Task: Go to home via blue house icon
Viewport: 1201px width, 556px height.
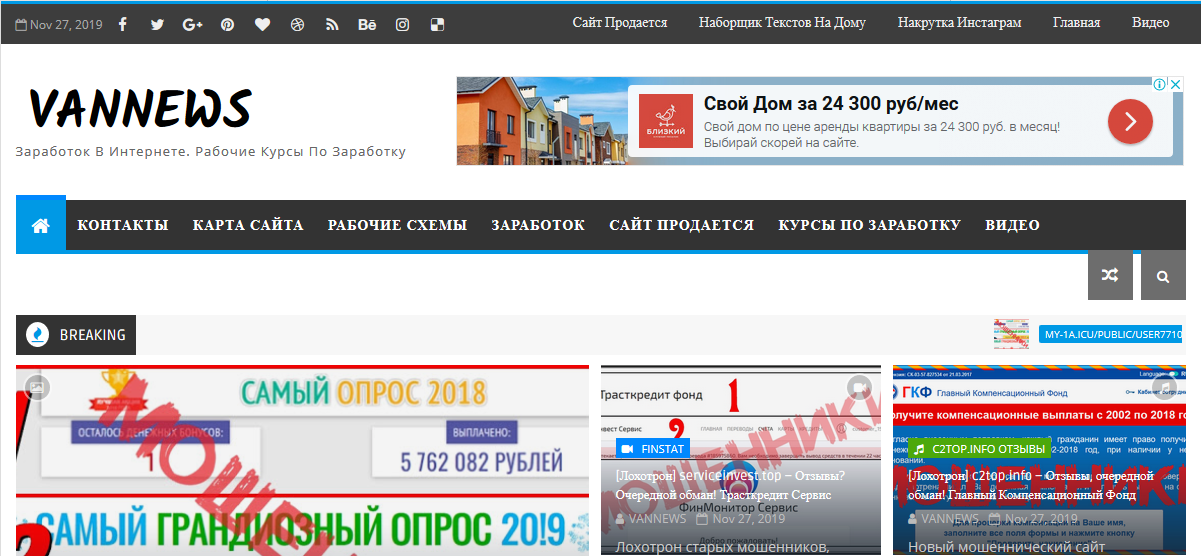Action: 41,225
